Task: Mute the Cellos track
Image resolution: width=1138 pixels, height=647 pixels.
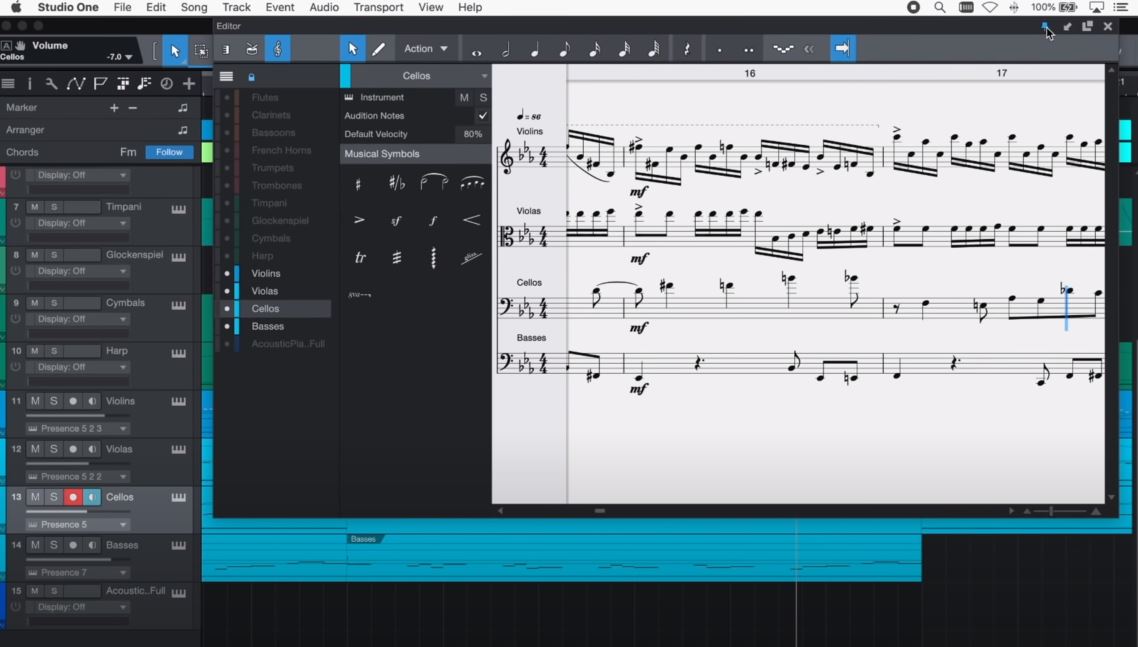Action: click(x=35, y=497)
